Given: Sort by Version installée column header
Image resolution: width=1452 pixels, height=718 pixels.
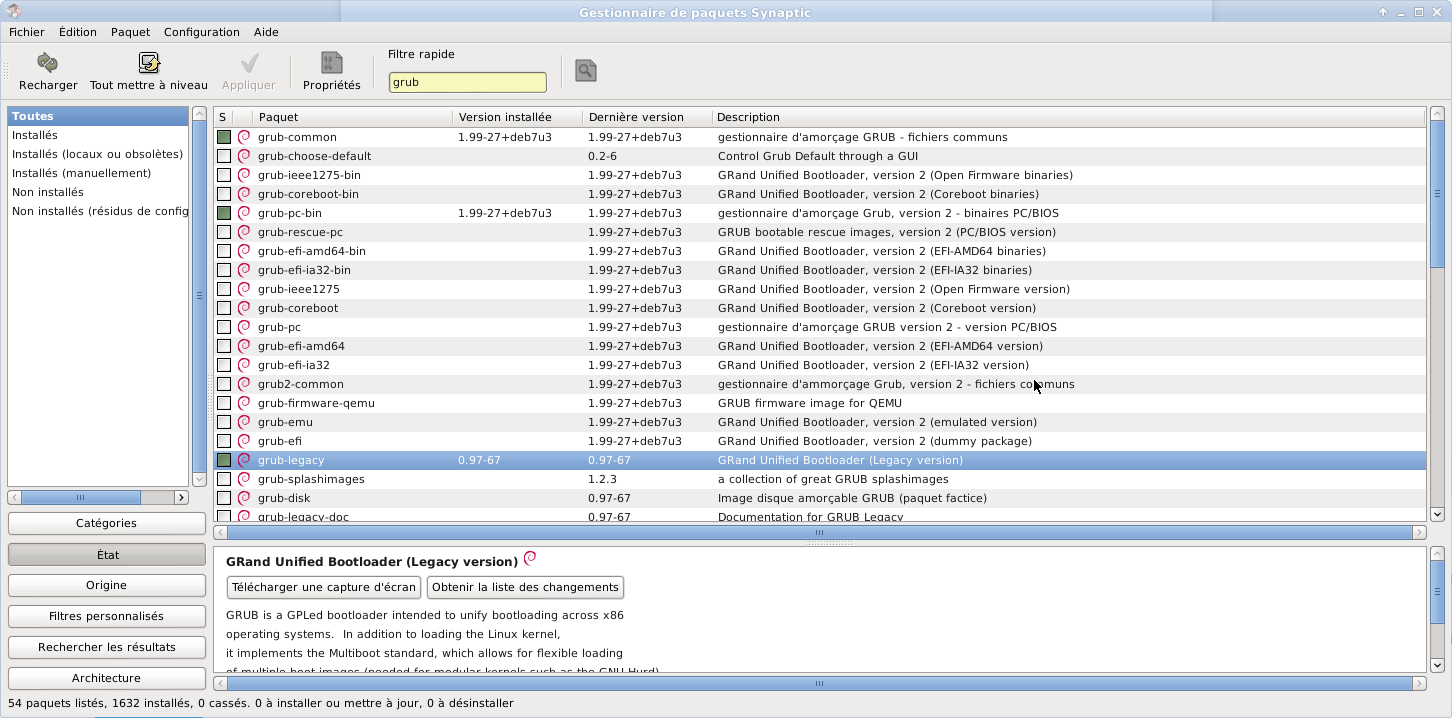Looking at the screenshot, I should coord(517,117).
